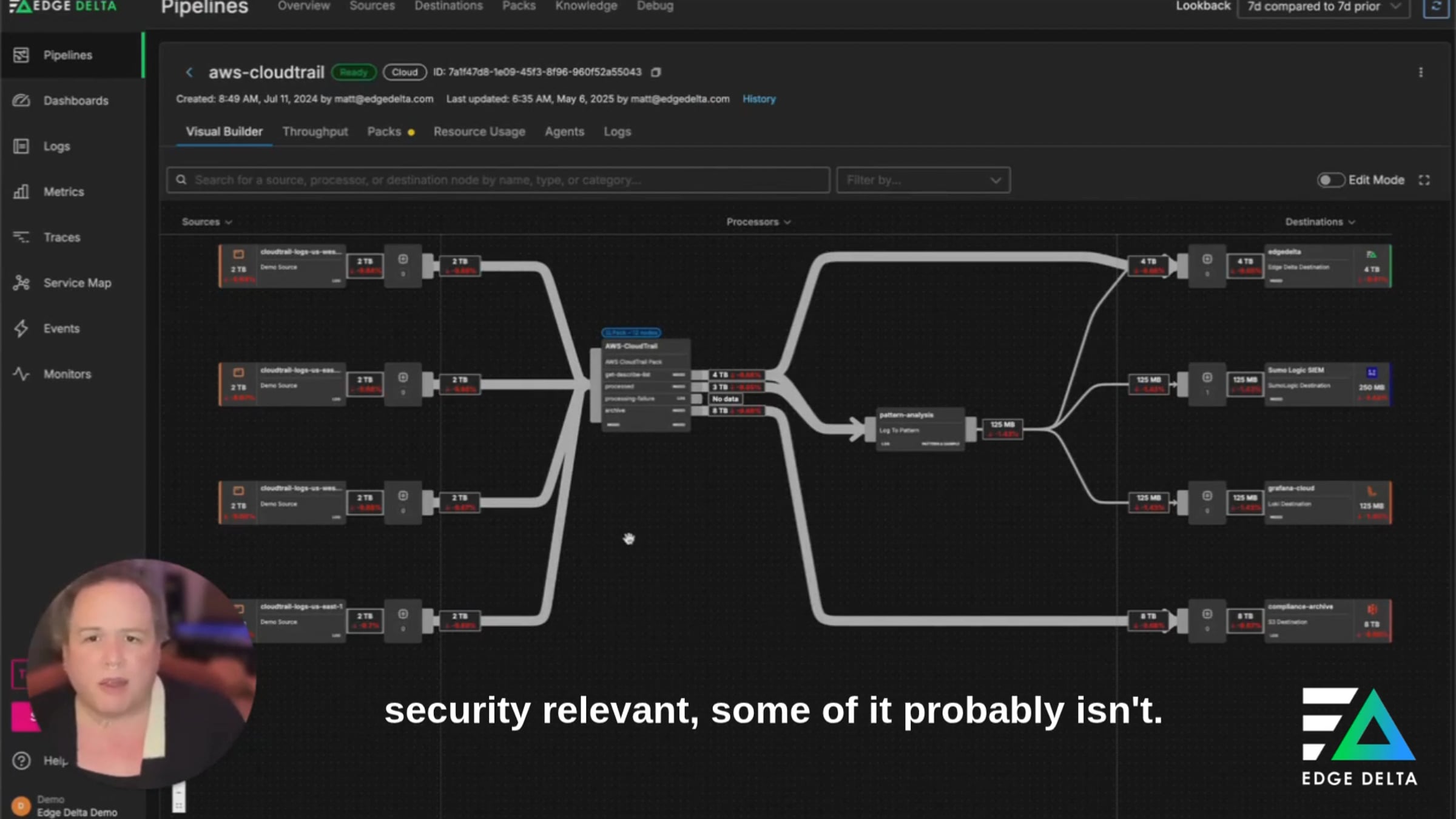1456x819 pixels.
Task: Open the three-dot pipeline options menu
Action: tap(1420, 72)
